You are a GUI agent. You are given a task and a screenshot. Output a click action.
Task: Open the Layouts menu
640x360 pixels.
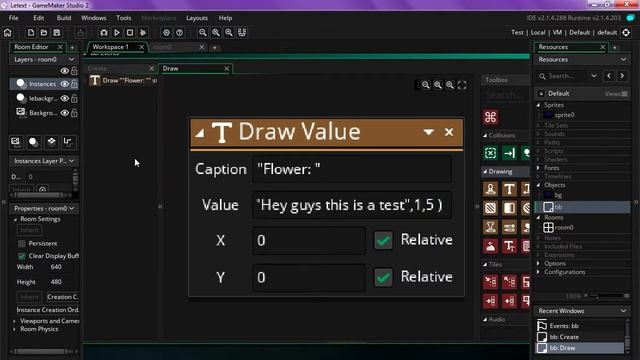click(x=197, y=18)
